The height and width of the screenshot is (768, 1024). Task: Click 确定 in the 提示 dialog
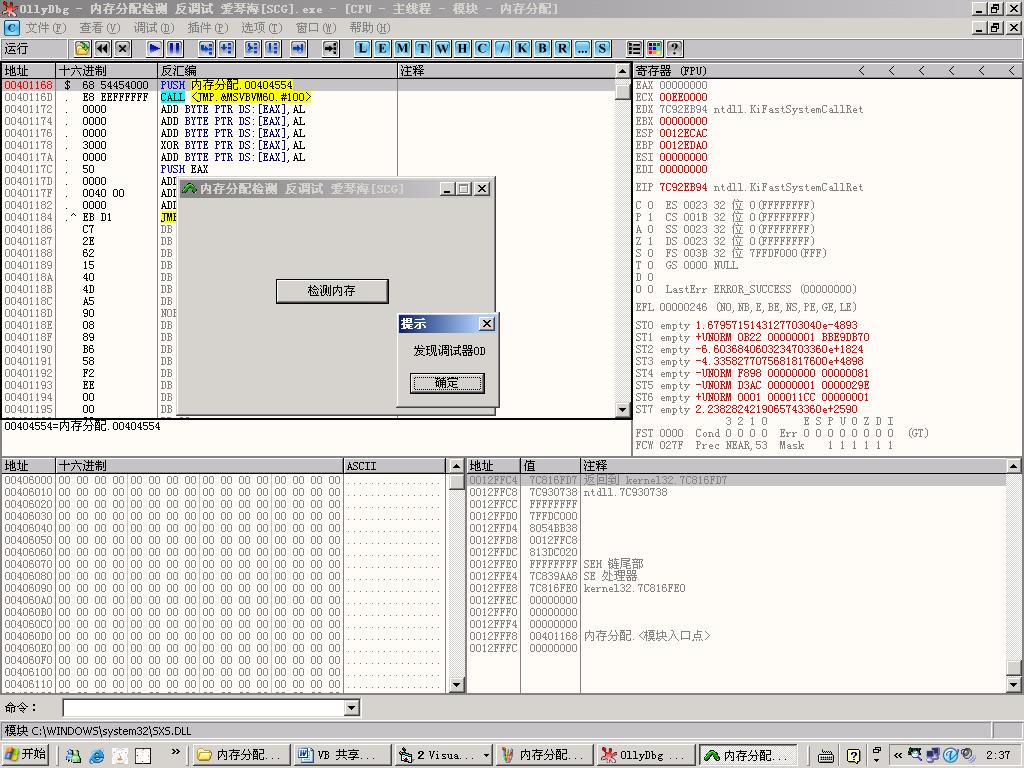(447, 383)
